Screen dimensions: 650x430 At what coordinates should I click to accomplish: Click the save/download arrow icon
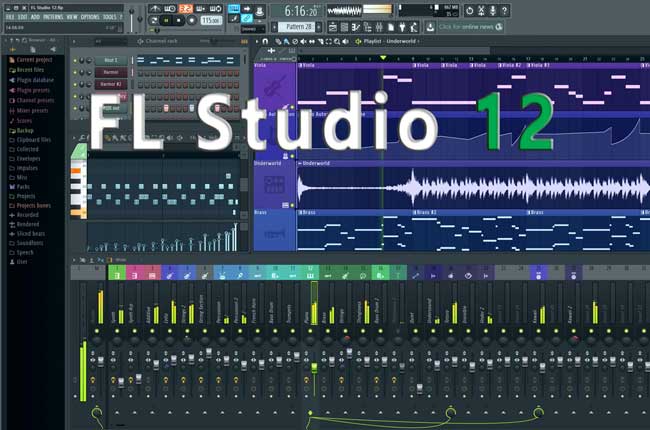click(x=430, y=27)
